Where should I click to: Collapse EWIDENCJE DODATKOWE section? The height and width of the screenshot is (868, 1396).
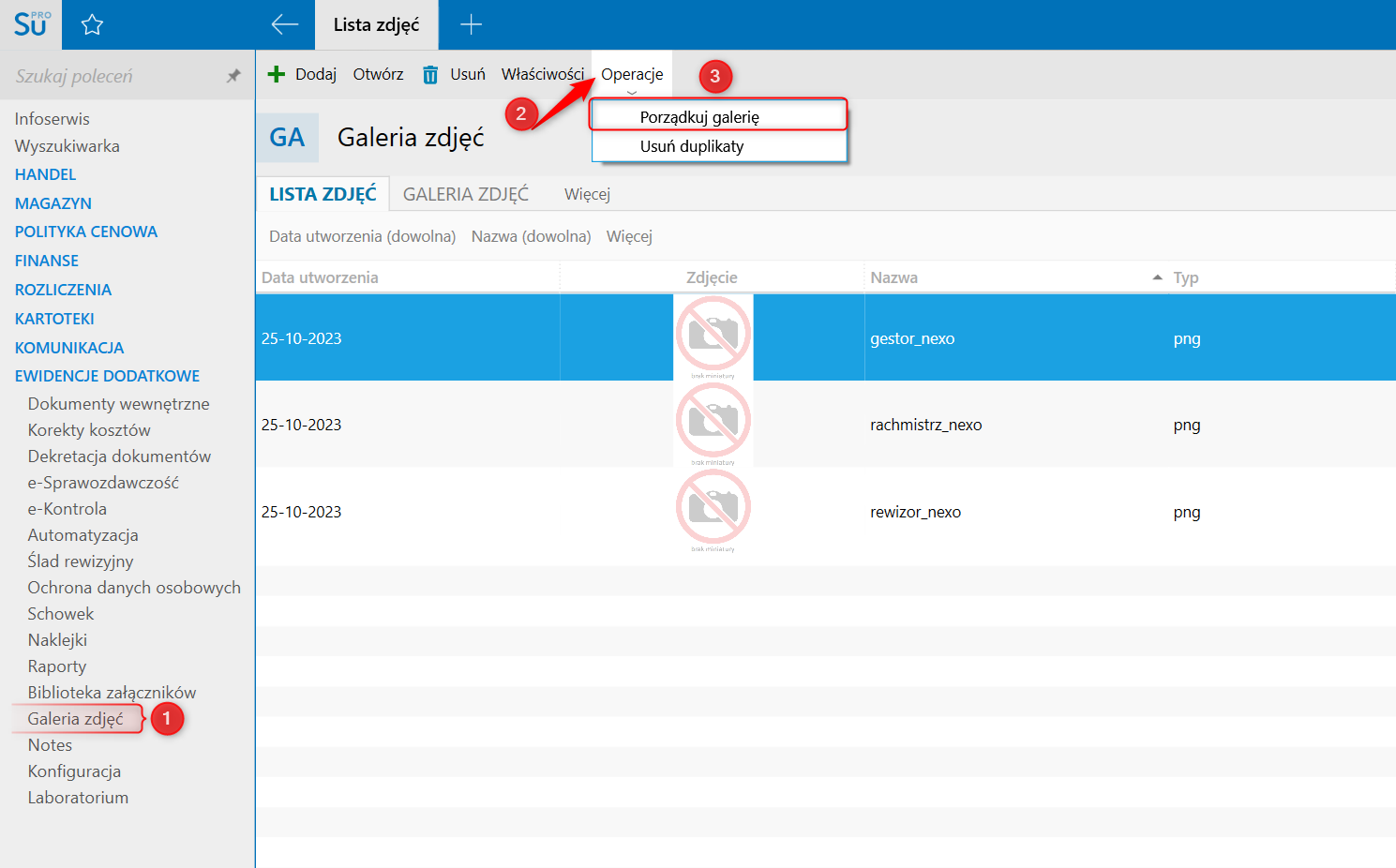(107, 376)
